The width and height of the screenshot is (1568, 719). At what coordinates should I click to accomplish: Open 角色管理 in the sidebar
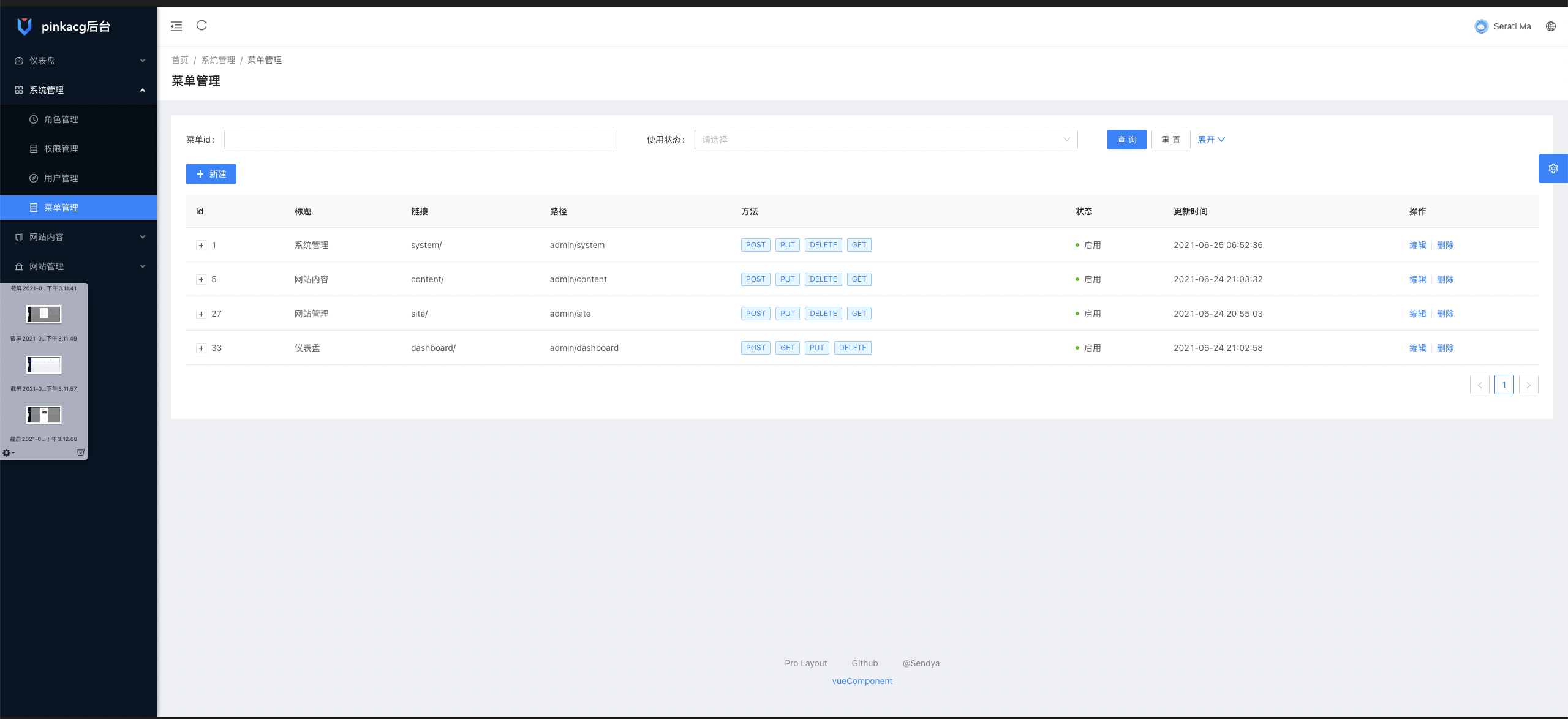tap(61, 119)
